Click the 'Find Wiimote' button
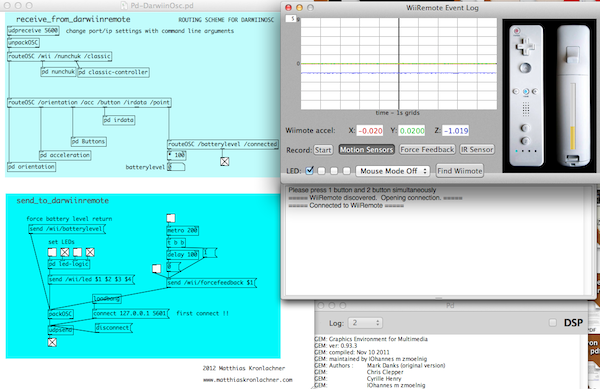 [x=460, y=171]
